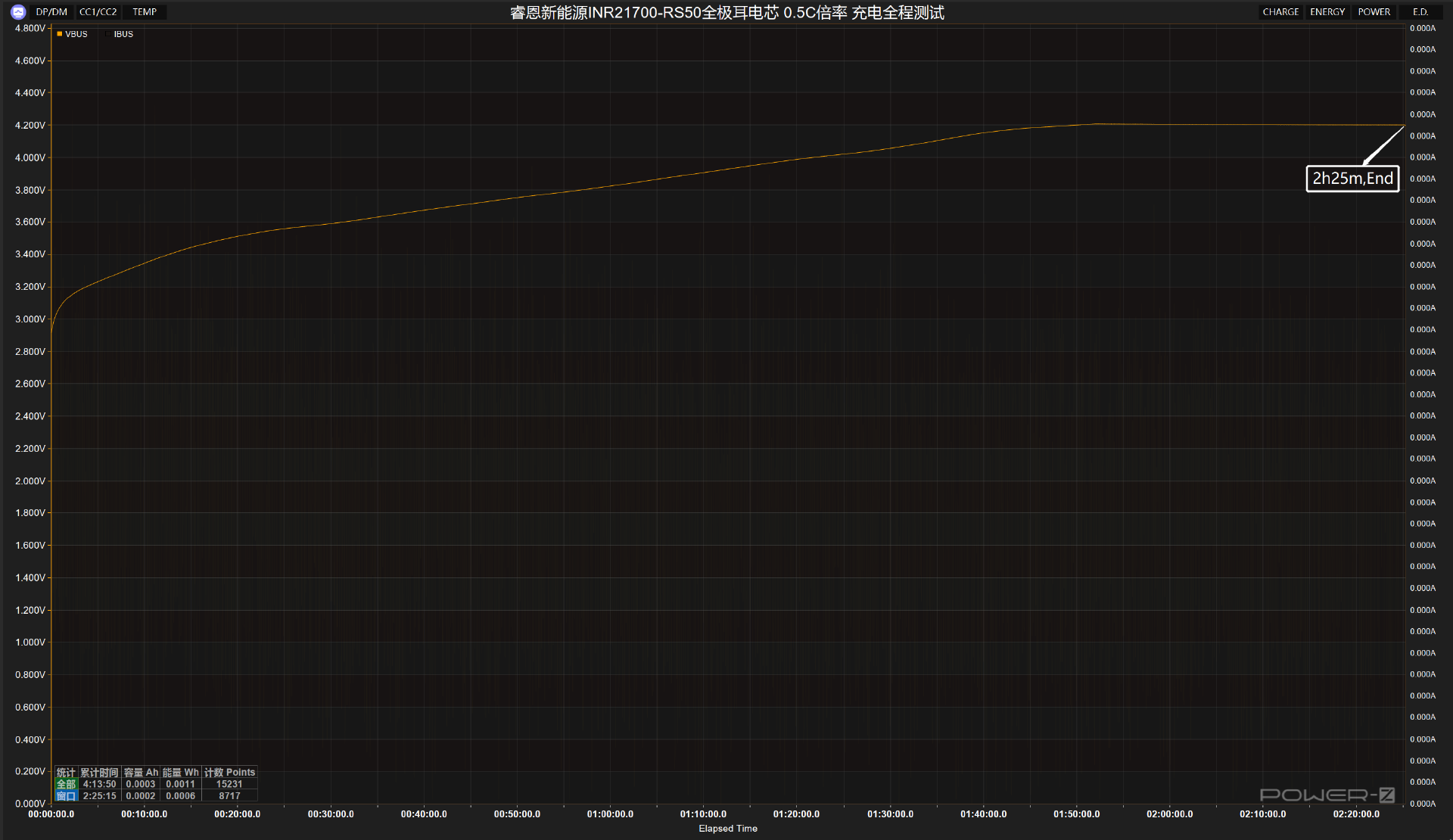Click the 计数 Points column header
1453x840 pixels.
[229, 773]
